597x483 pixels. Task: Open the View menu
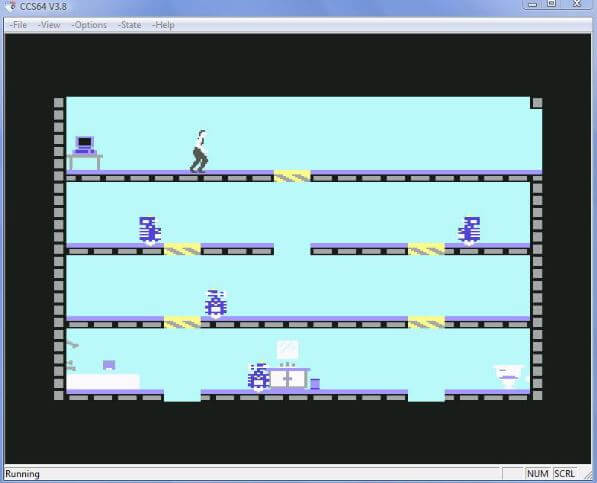click(49, 25)
